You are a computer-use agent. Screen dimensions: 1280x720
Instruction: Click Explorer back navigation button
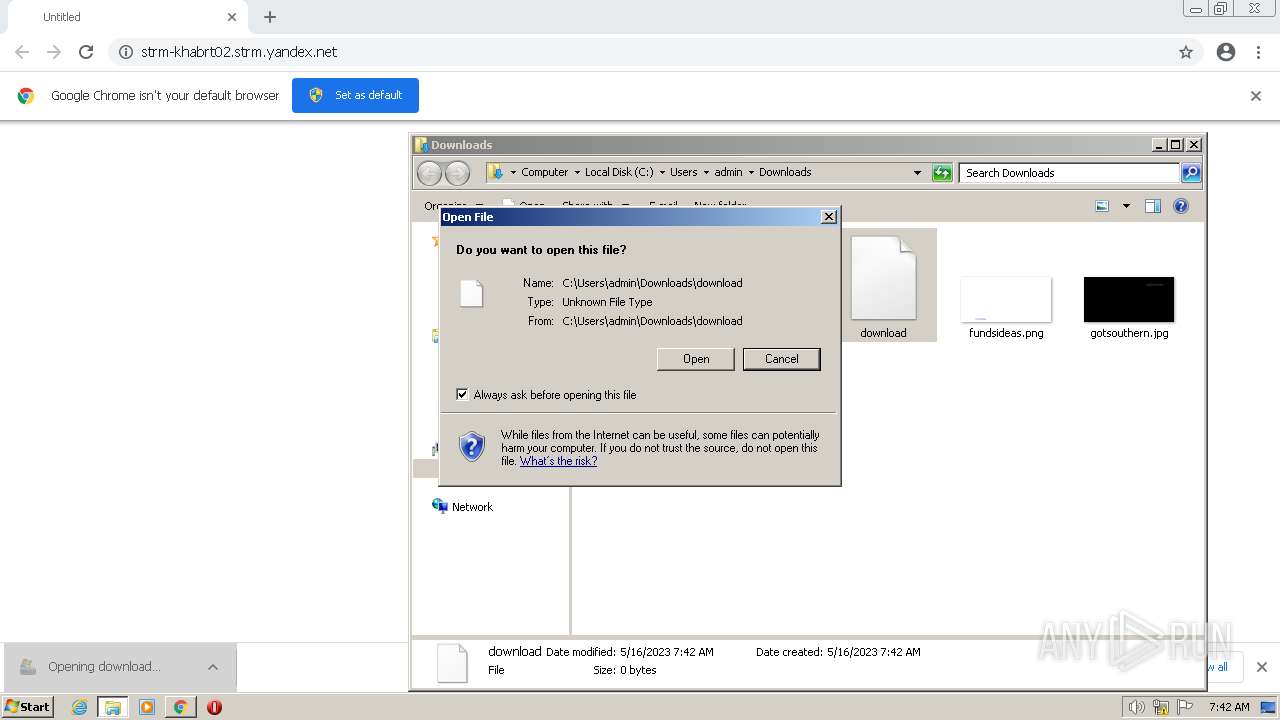pos(429,173)
